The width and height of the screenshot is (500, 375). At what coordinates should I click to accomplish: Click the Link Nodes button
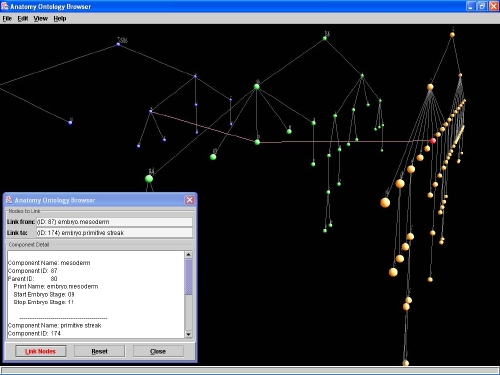(40, 351)
